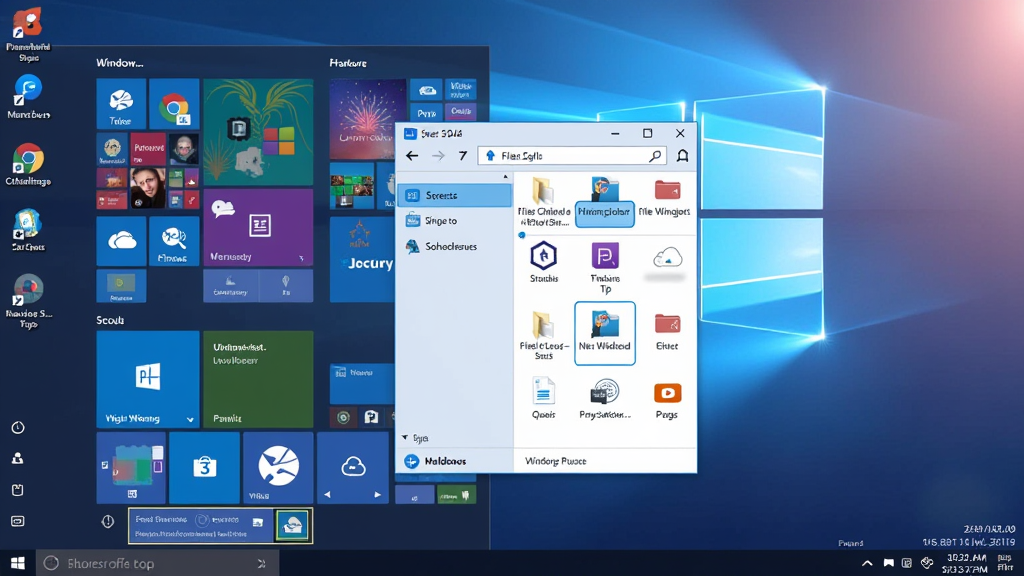Viewport: 1024px width, 576px height.
Task: Show hidden icons in the system tray
Action: 867,563
